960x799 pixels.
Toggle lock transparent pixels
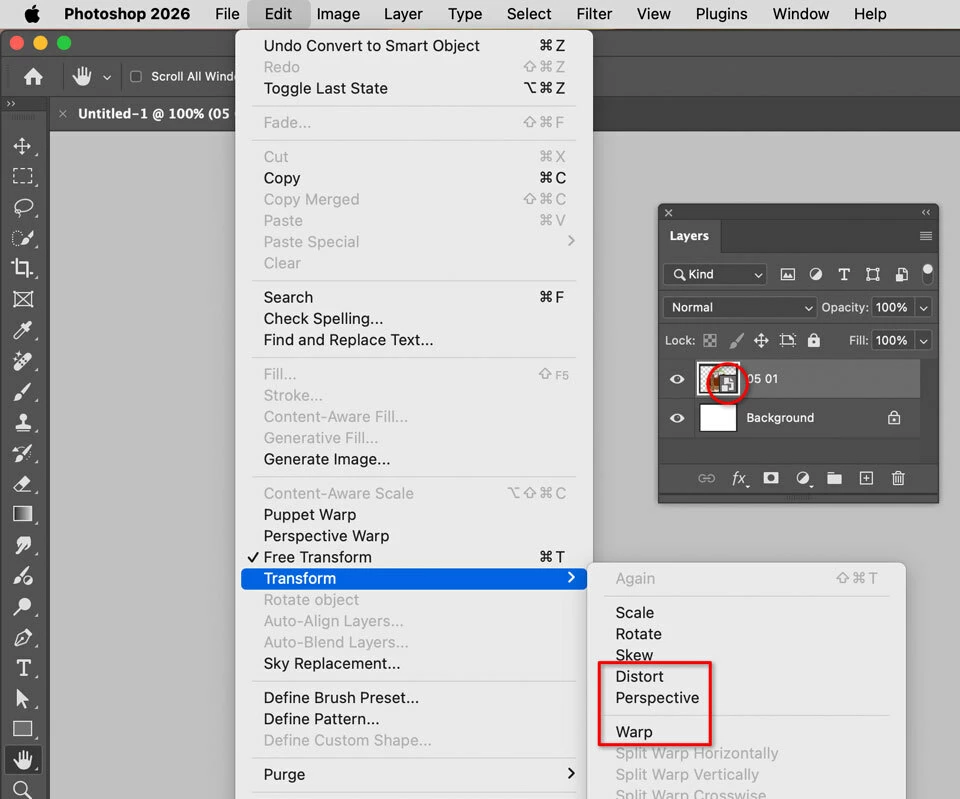pos(710,340)
